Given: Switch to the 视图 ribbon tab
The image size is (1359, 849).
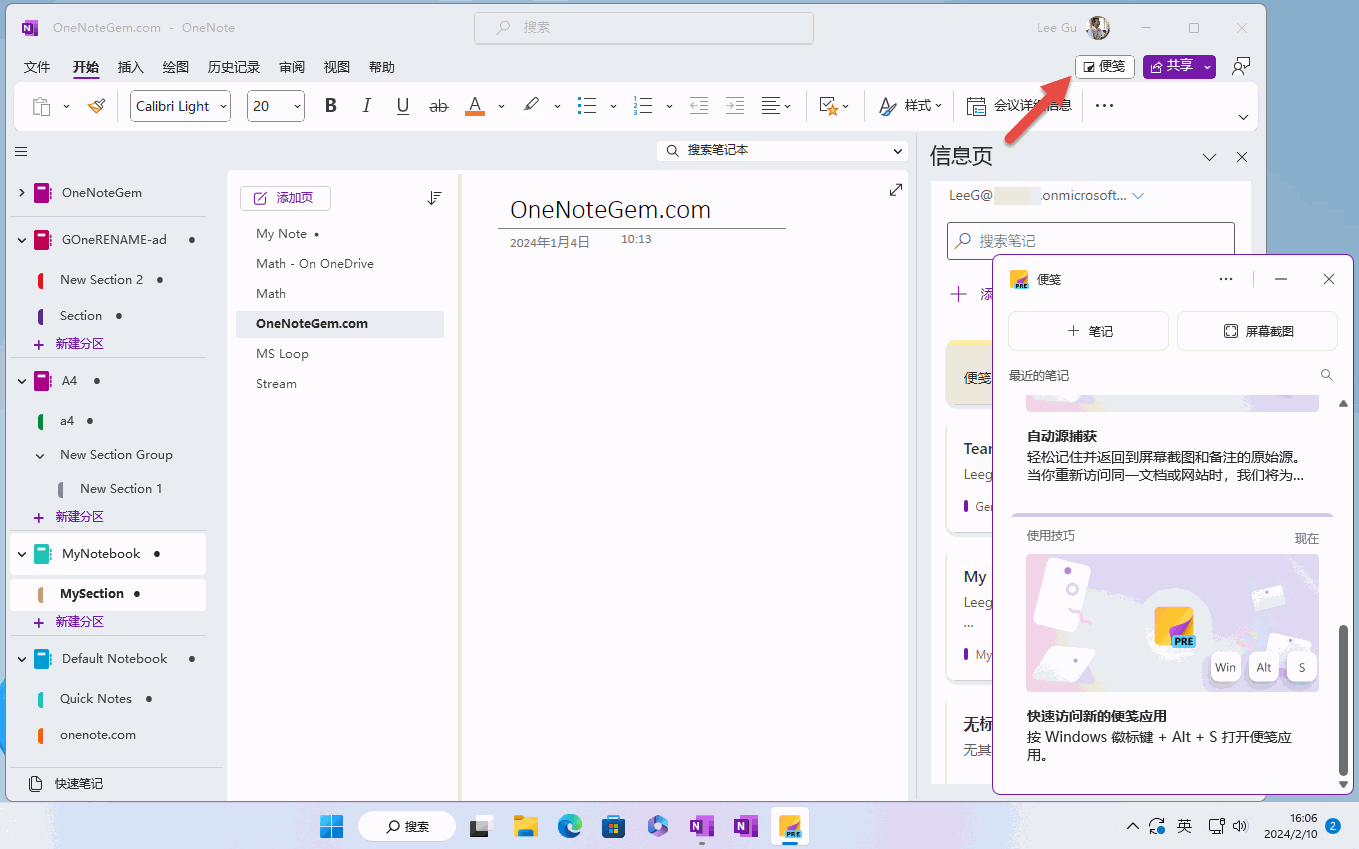Looking at the screenshot, I should [337, 67].
